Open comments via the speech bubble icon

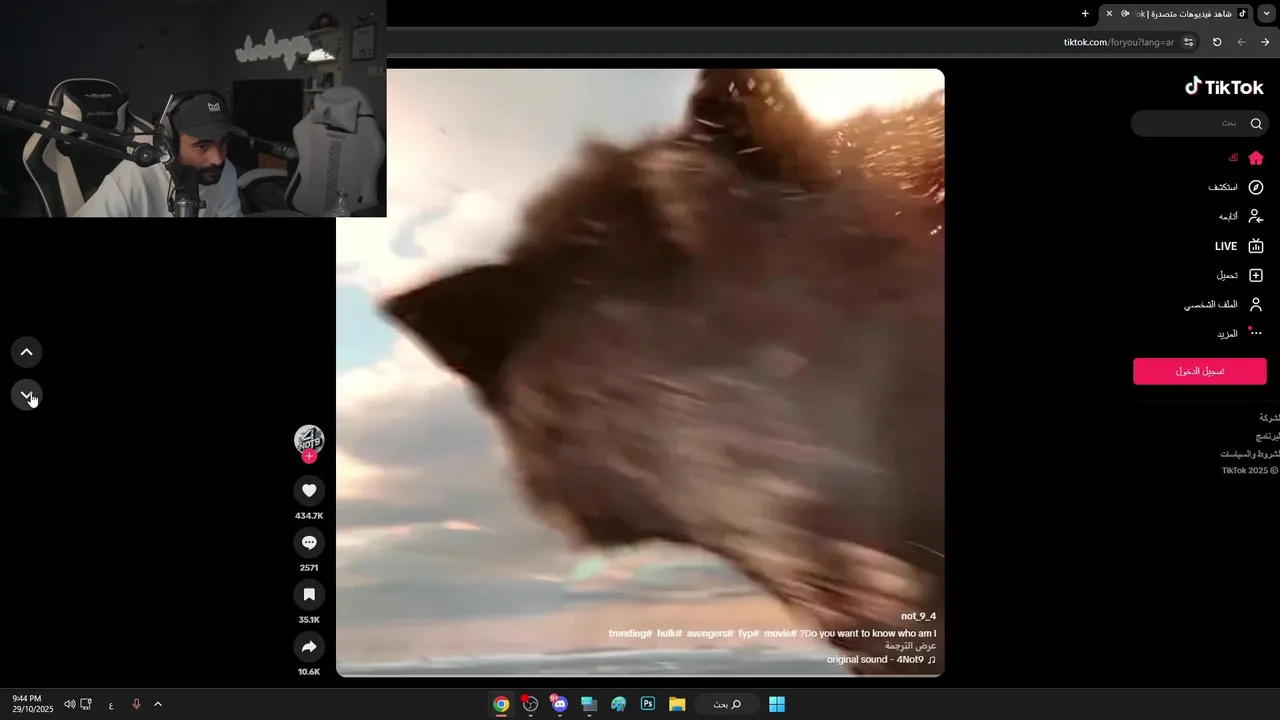(309, 542)
